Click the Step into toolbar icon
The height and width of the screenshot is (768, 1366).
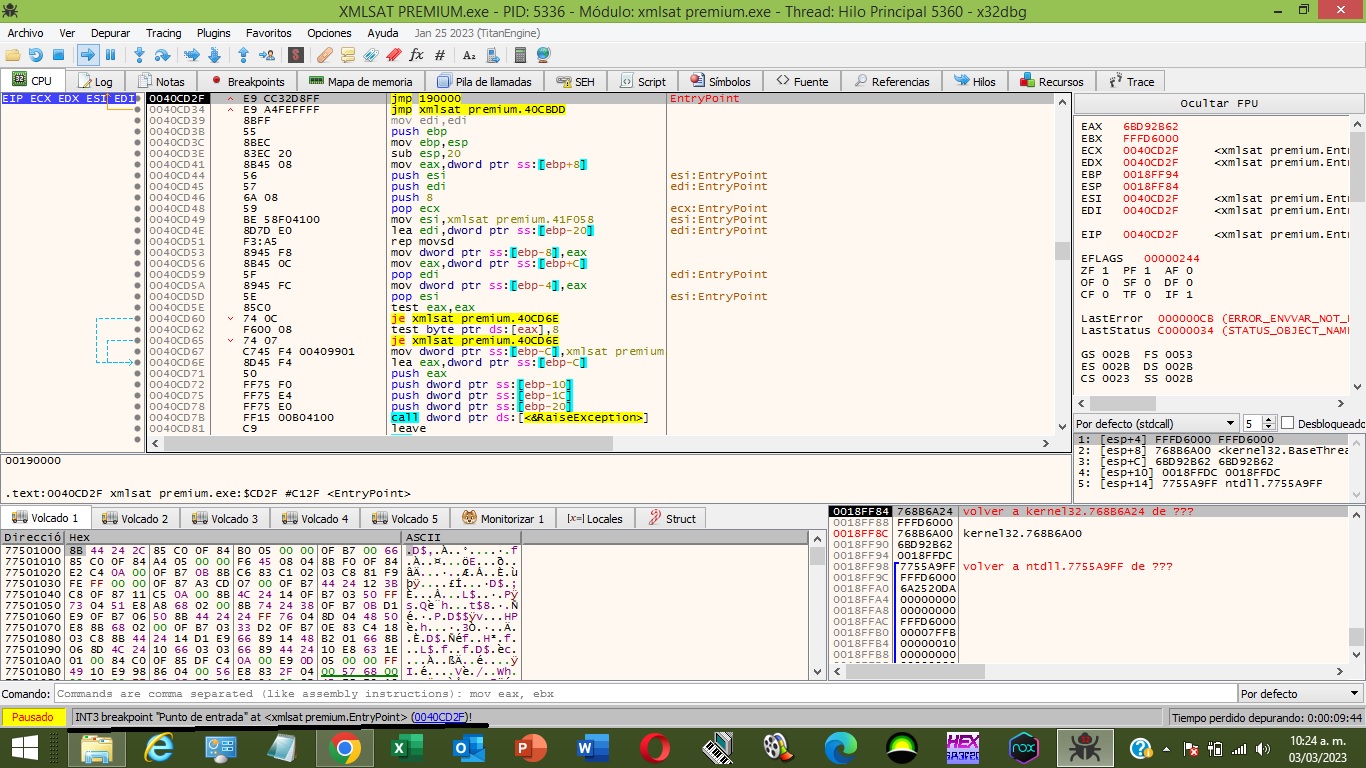pos(139,55)
